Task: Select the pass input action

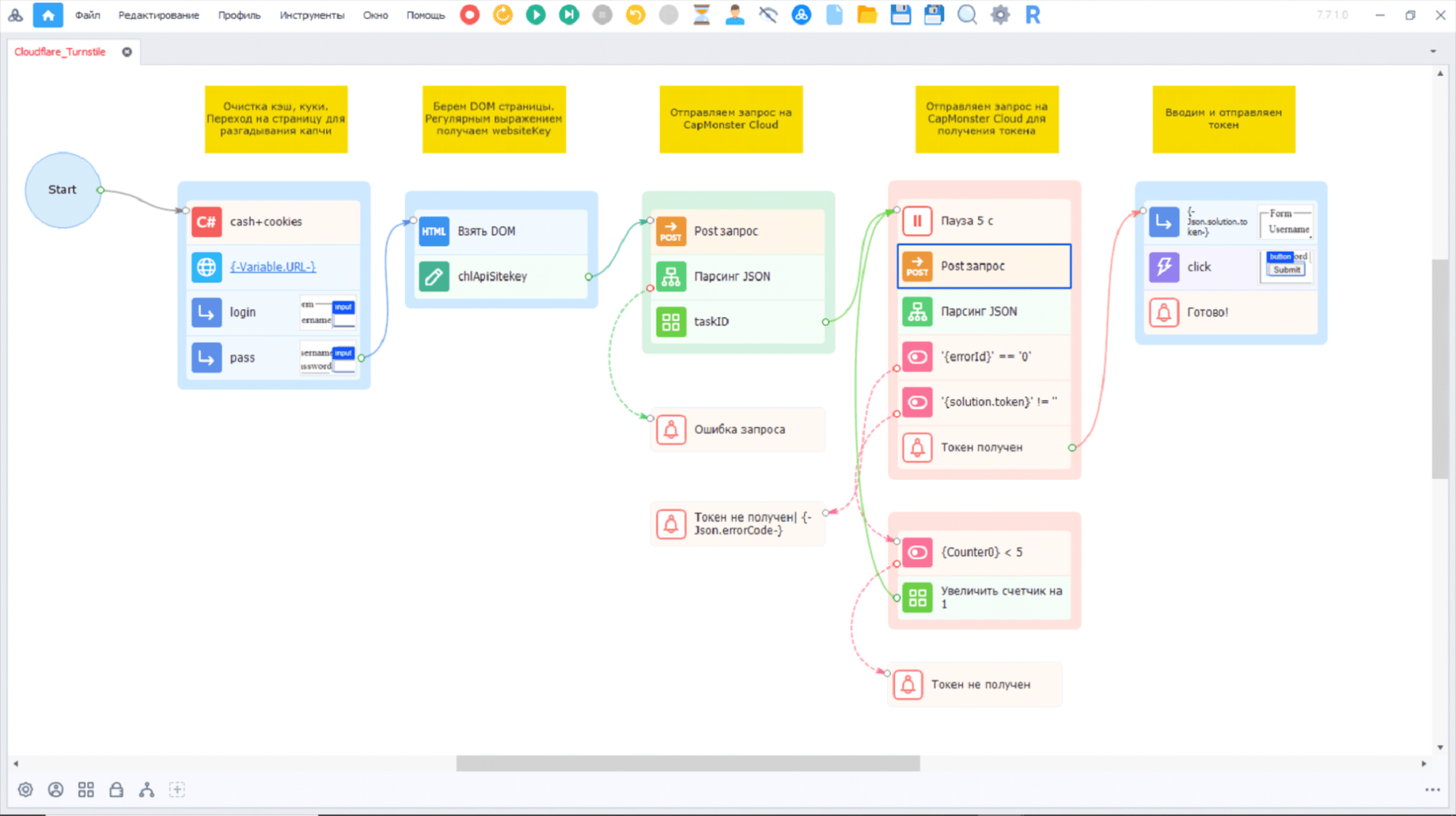Action: (x=274, y=357)
